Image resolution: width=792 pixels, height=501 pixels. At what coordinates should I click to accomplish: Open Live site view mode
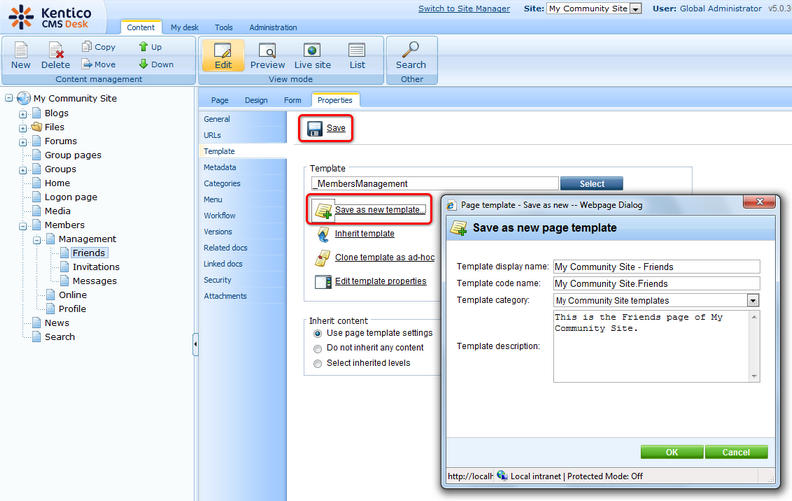point(312,50)
